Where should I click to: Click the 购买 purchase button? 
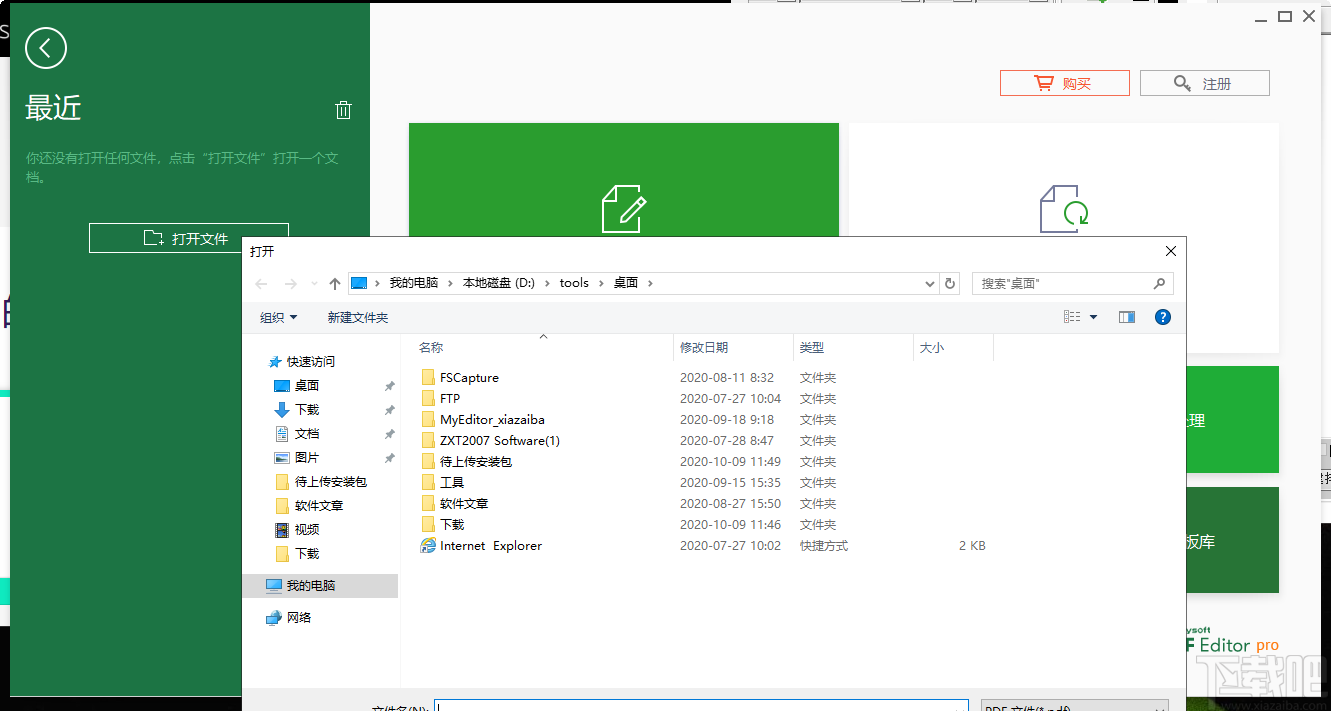click(1065, 83)
